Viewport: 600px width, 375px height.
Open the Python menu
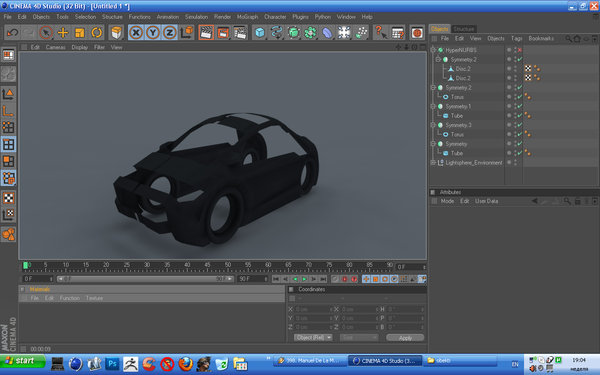pyautogui.click(x=323, y=17)
